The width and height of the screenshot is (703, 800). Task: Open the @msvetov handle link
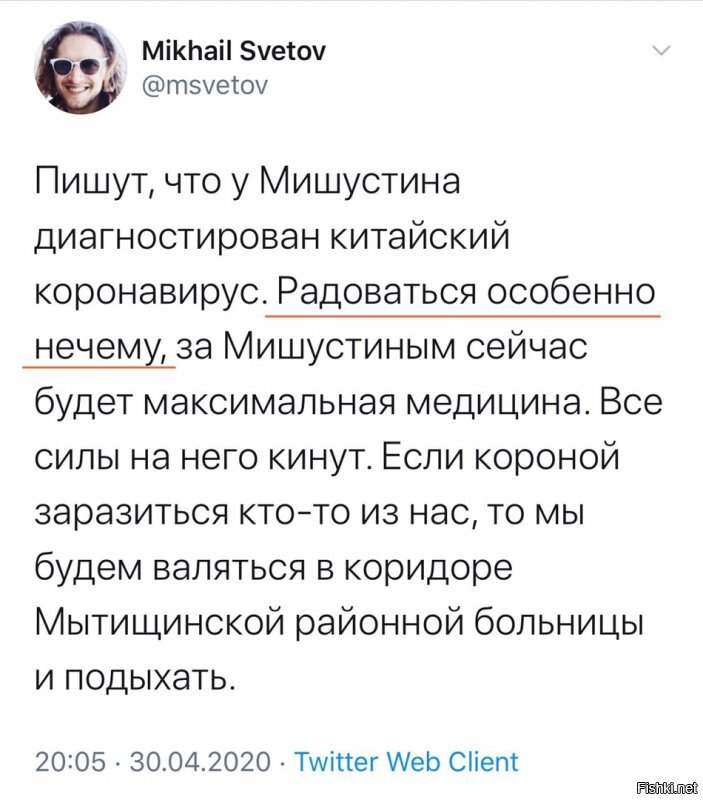(205, 86)
